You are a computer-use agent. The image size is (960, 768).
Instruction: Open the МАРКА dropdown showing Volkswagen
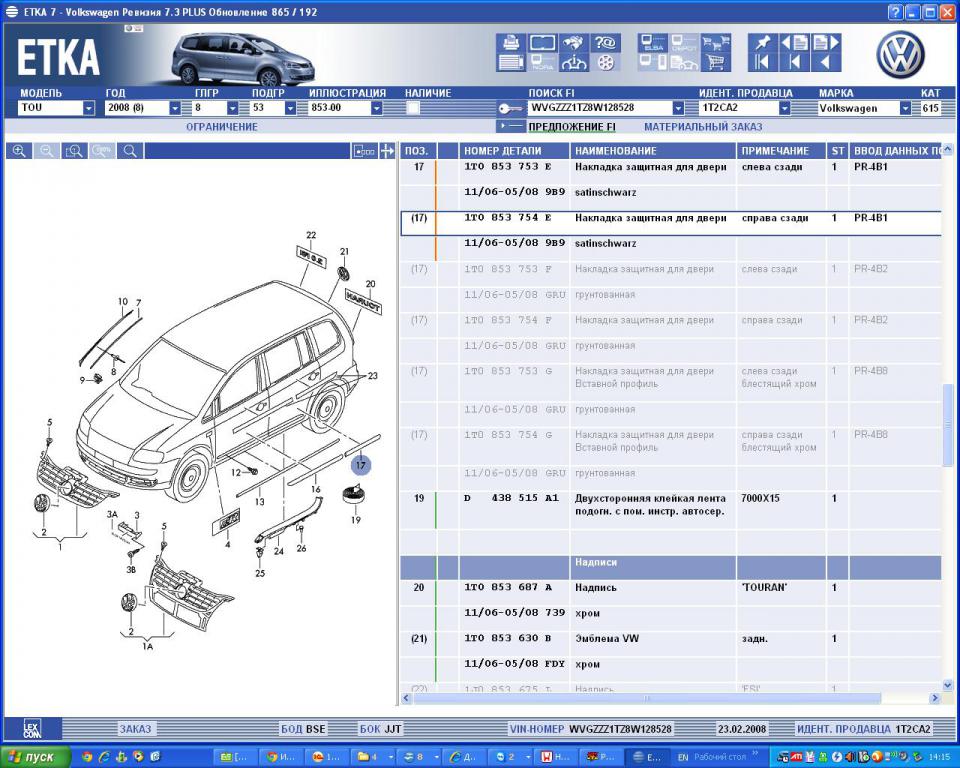tap(905, 108)
